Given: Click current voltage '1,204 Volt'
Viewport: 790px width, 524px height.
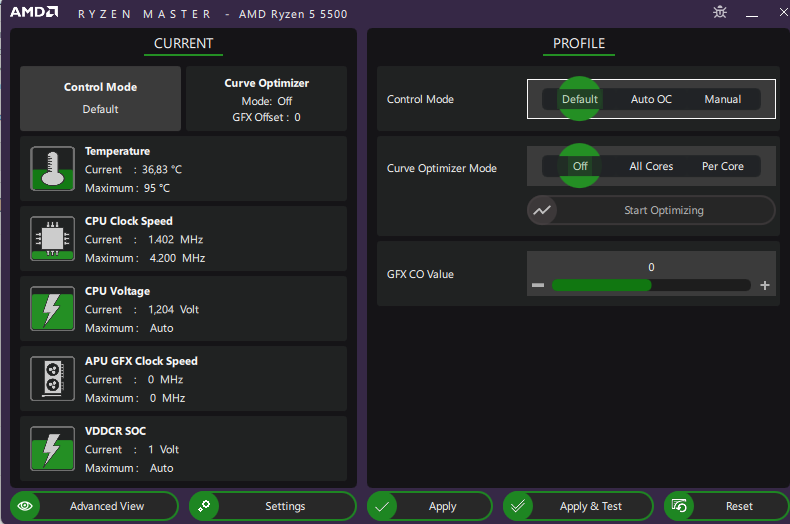Looking at the screenshot, I should click(x=173, y=310).
